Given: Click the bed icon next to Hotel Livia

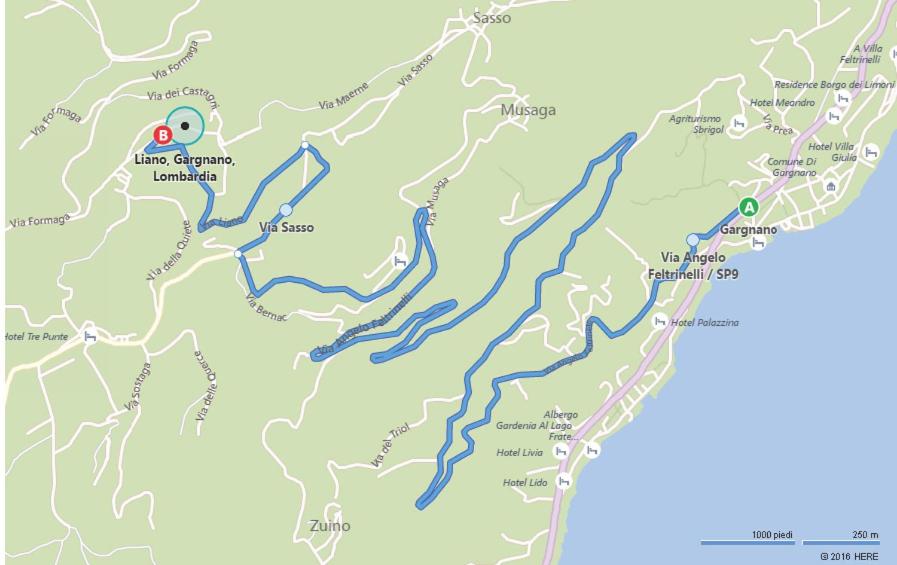Looking at the screenshot, I should [561, 452].
